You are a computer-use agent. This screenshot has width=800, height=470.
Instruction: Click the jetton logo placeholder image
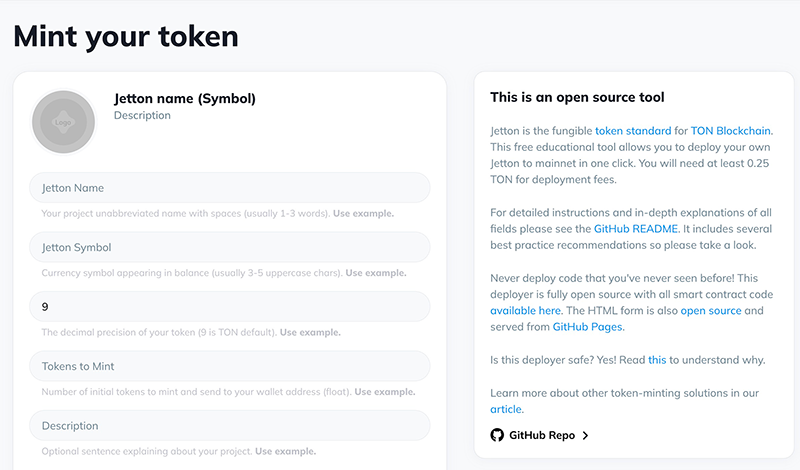66,122
